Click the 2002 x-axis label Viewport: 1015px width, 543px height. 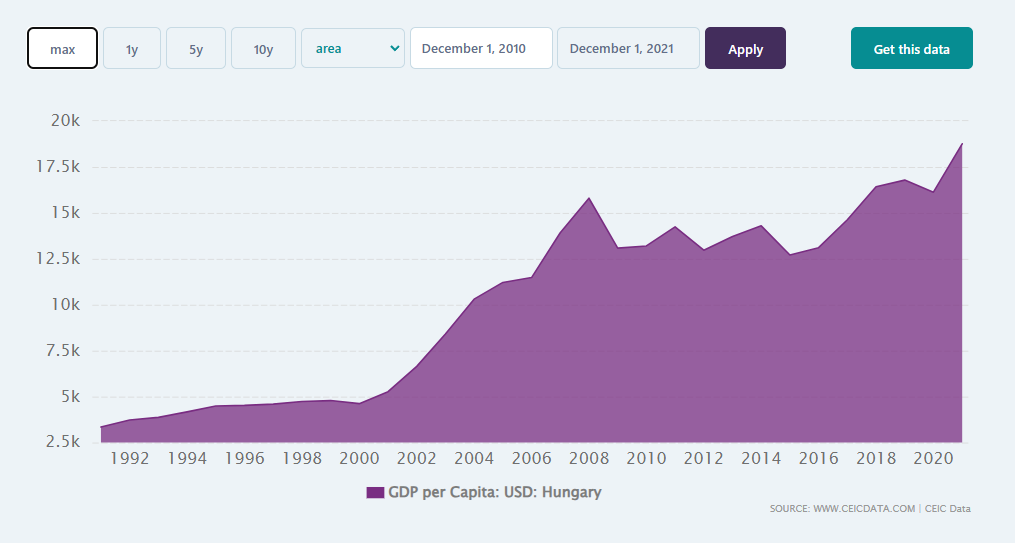coord(417,458)
